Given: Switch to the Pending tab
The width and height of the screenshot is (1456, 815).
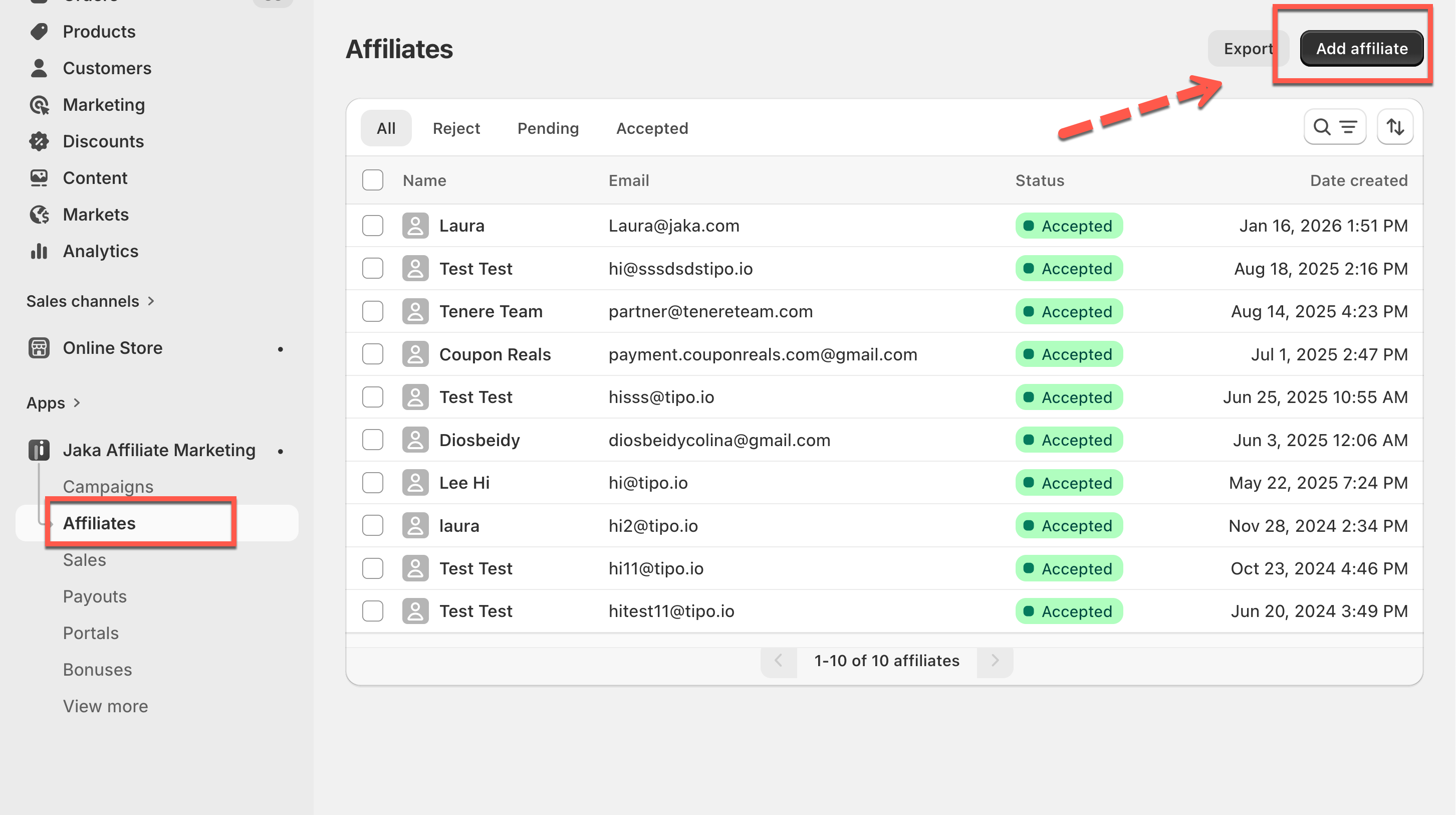Looking at the screenshot, I should coord(548,128).
